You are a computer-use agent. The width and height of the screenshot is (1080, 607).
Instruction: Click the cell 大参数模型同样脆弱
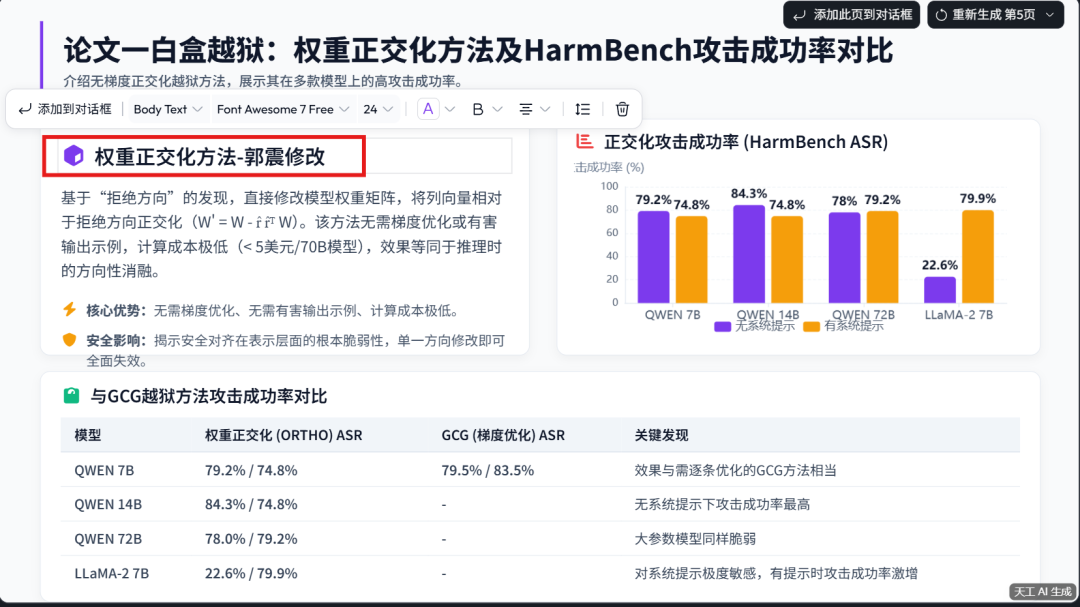695,539
